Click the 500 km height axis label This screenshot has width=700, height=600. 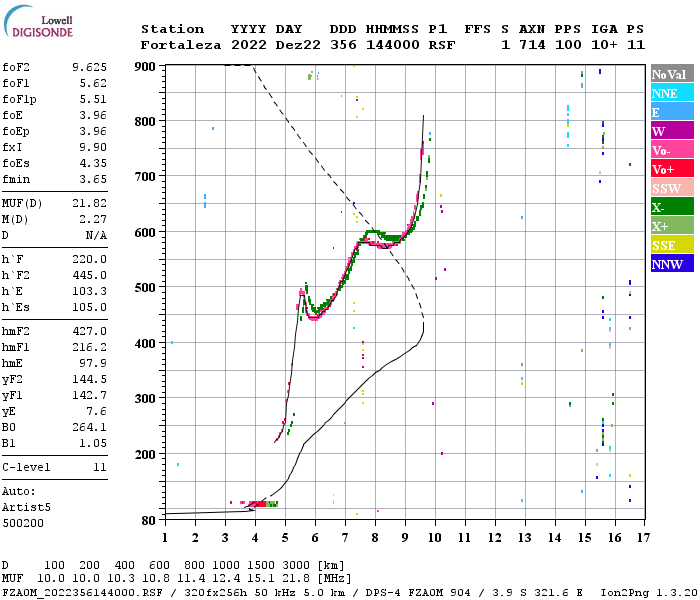pos(145,288)
